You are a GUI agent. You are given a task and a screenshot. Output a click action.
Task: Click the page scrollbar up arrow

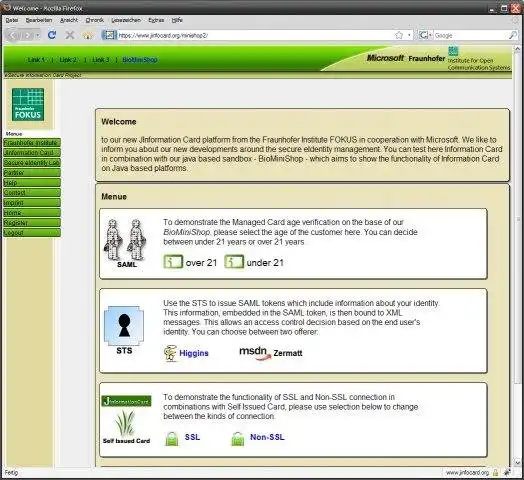pos(517,49)
